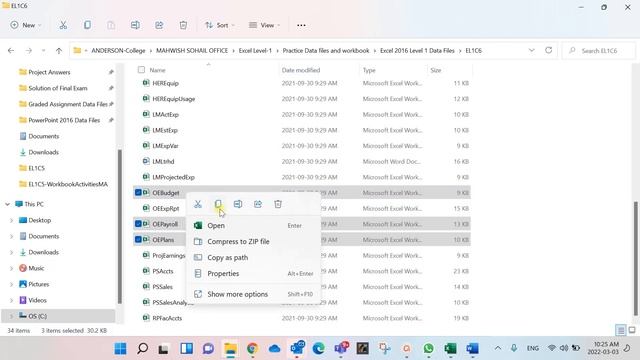Choose Open in the context menu
This screenshot has width=640, height=360.
click(253, 225)
